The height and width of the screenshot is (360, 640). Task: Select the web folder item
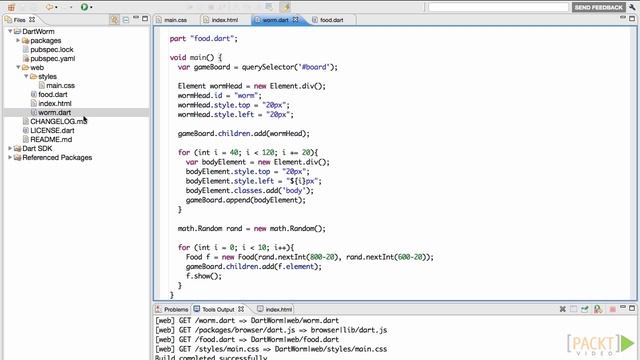[x=37, y=67]
